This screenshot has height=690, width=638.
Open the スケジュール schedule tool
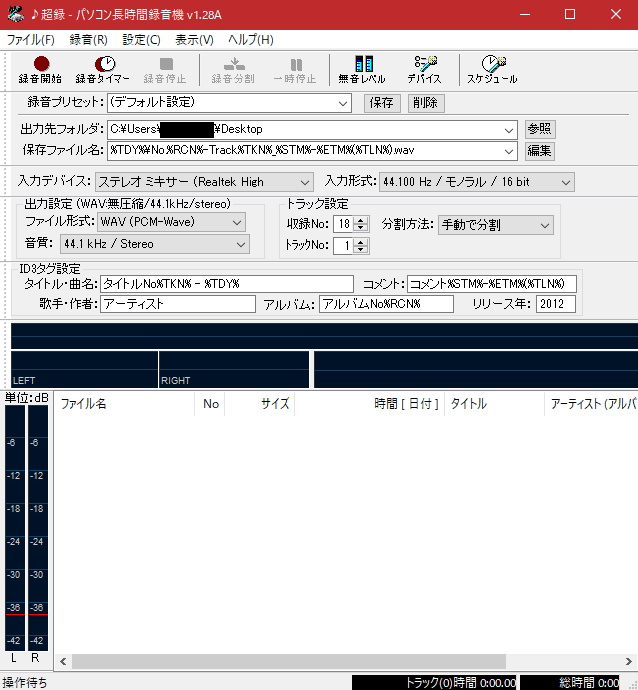point(492,70)
